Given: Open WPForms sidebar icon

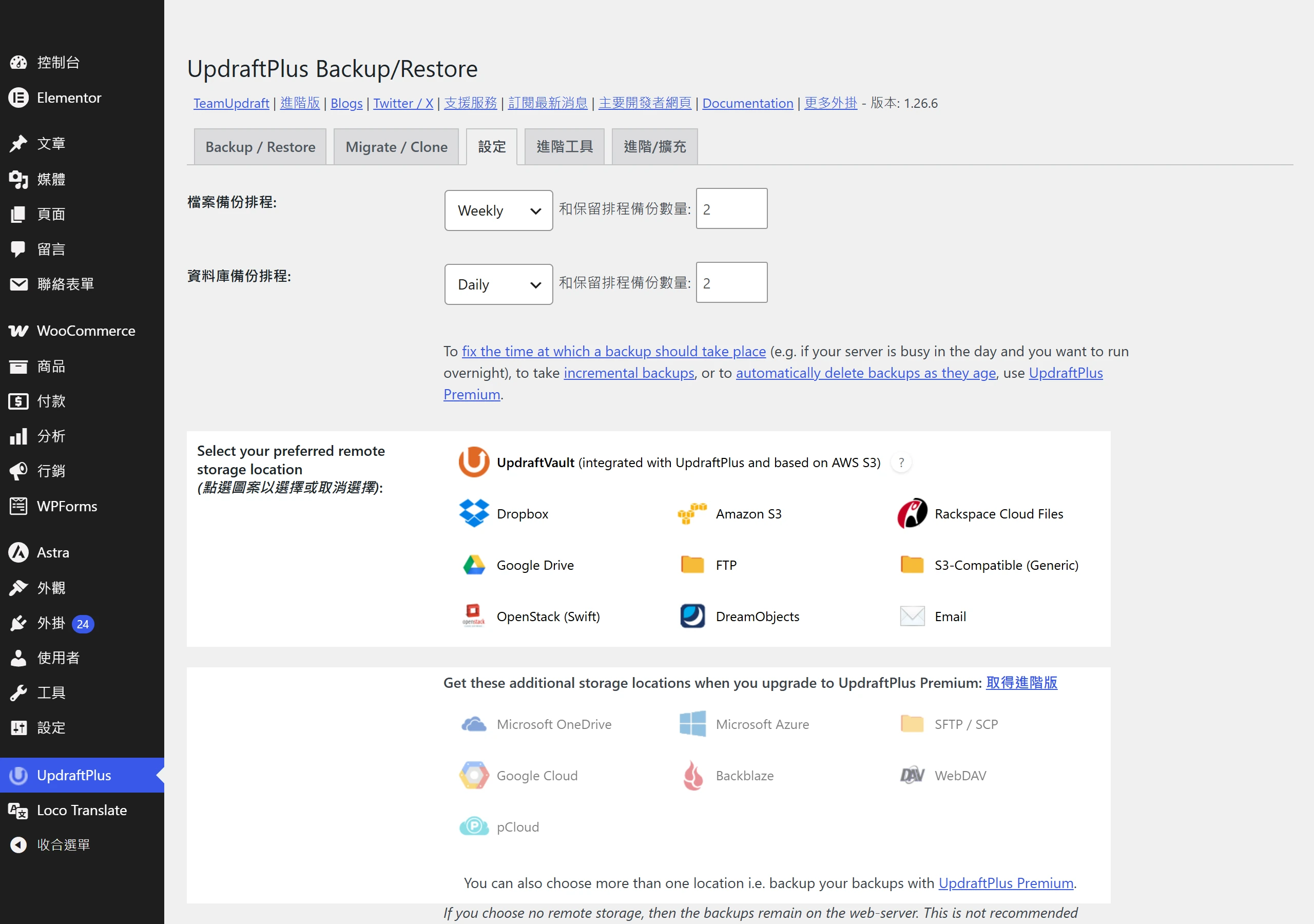Looking at the screenshot, I should [x=18, y=506].
